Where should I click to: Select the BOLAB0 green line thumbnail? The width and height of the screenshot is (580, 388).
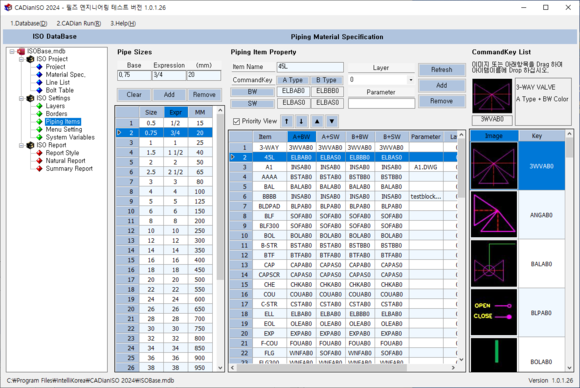click(494, 355)
